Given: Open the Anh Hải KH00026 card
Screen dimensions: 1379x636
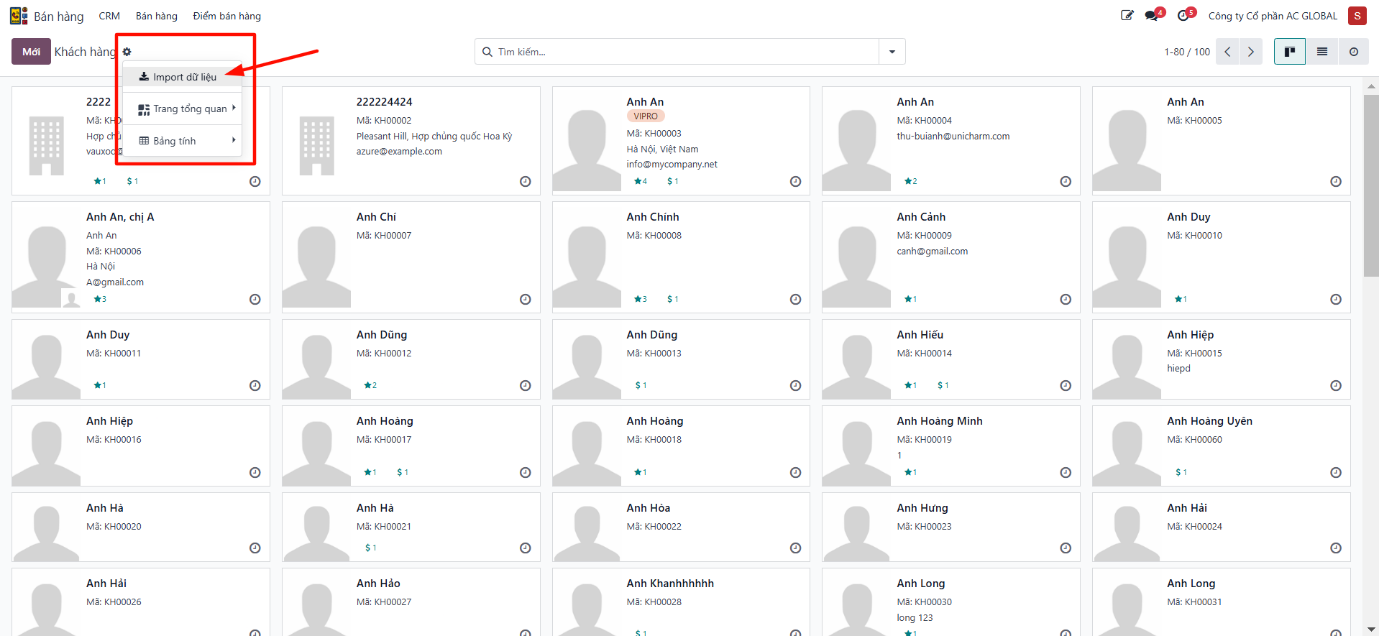Looking at the screenshot, I should [x=140, y=602].
